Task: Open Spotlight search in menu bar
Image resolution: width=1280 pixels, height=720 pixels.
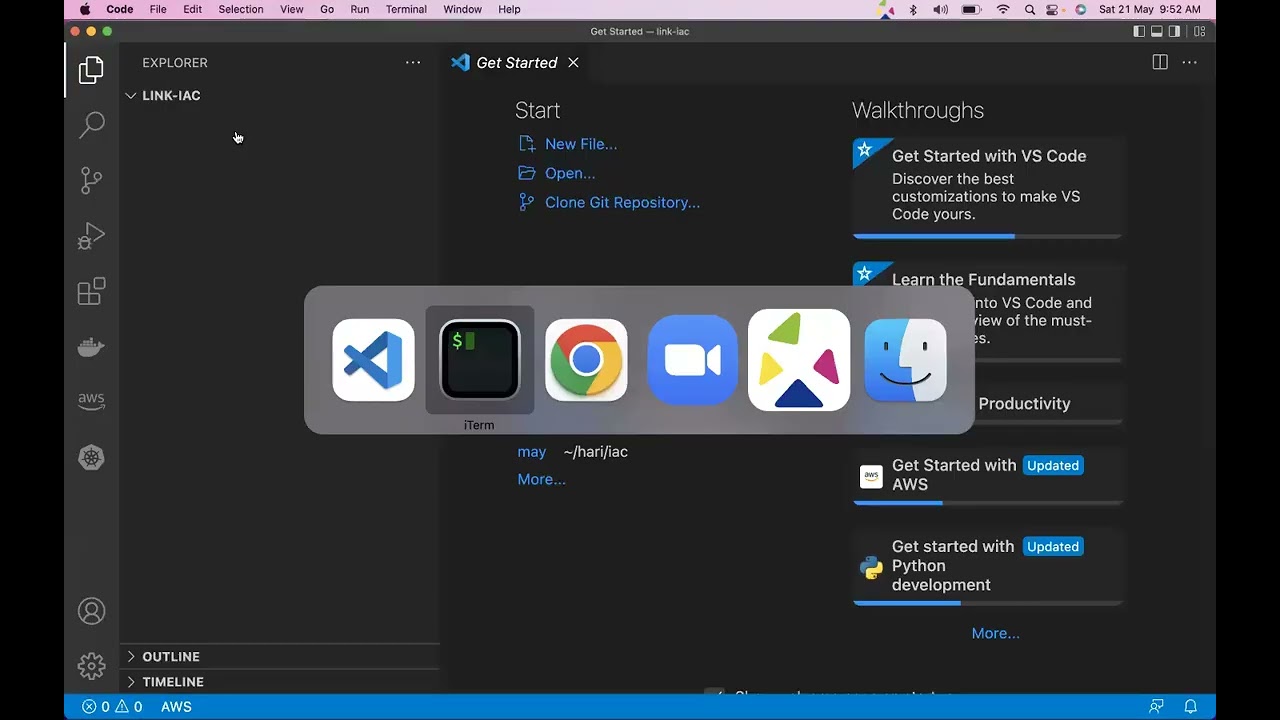Action: click(1030, 9)
